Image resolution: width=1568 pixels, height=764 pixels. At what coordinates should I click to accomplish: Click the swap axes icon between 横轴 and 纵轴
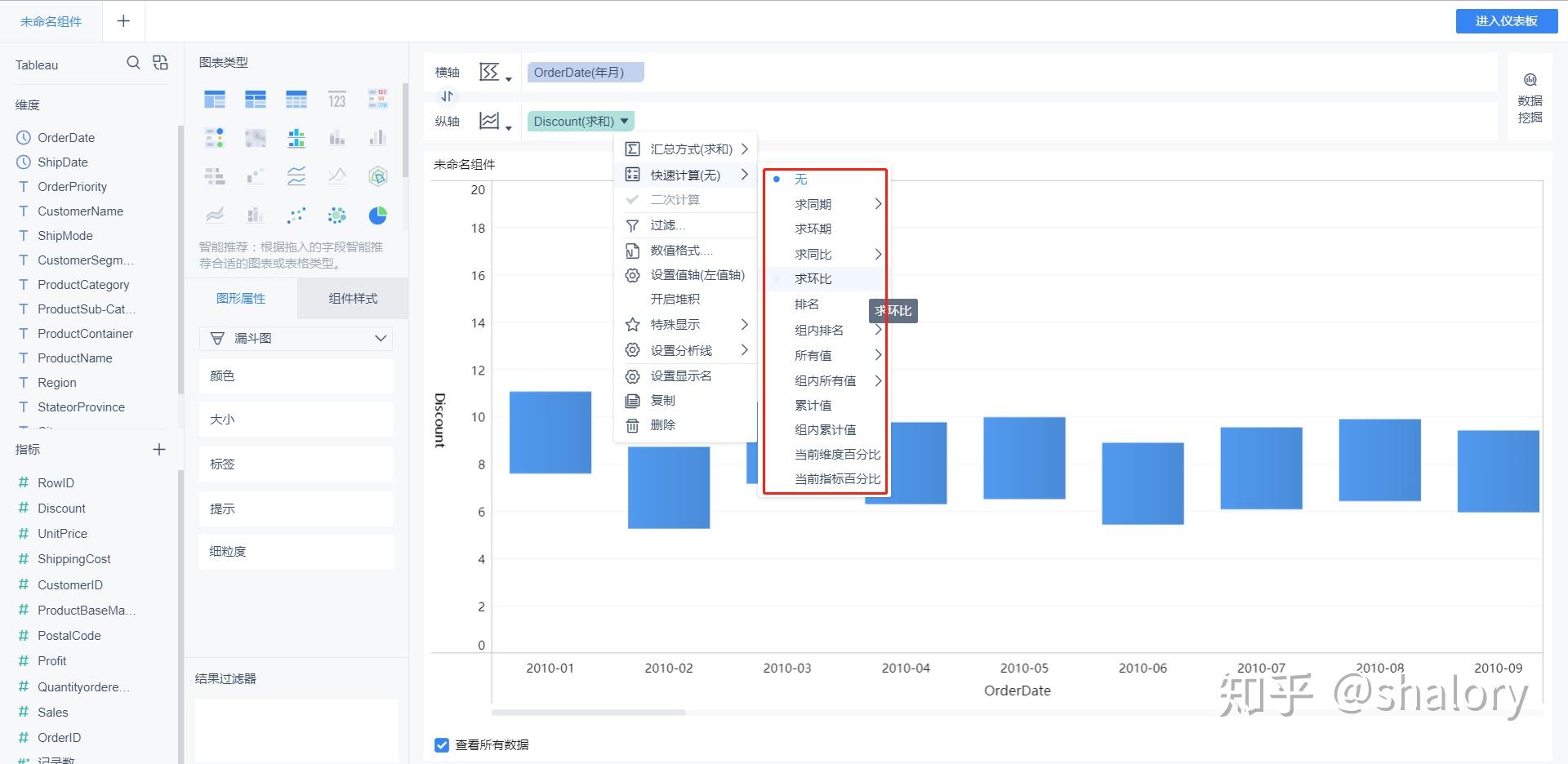447,95
